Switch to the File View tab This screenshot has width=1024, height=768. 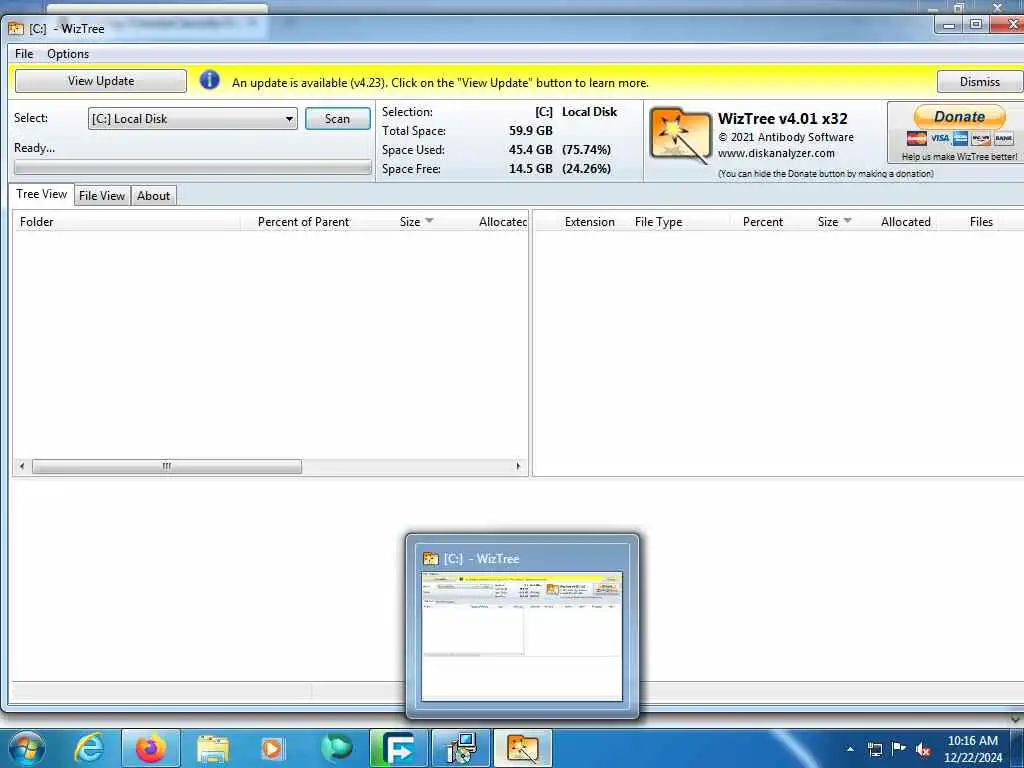click(101, 196)
